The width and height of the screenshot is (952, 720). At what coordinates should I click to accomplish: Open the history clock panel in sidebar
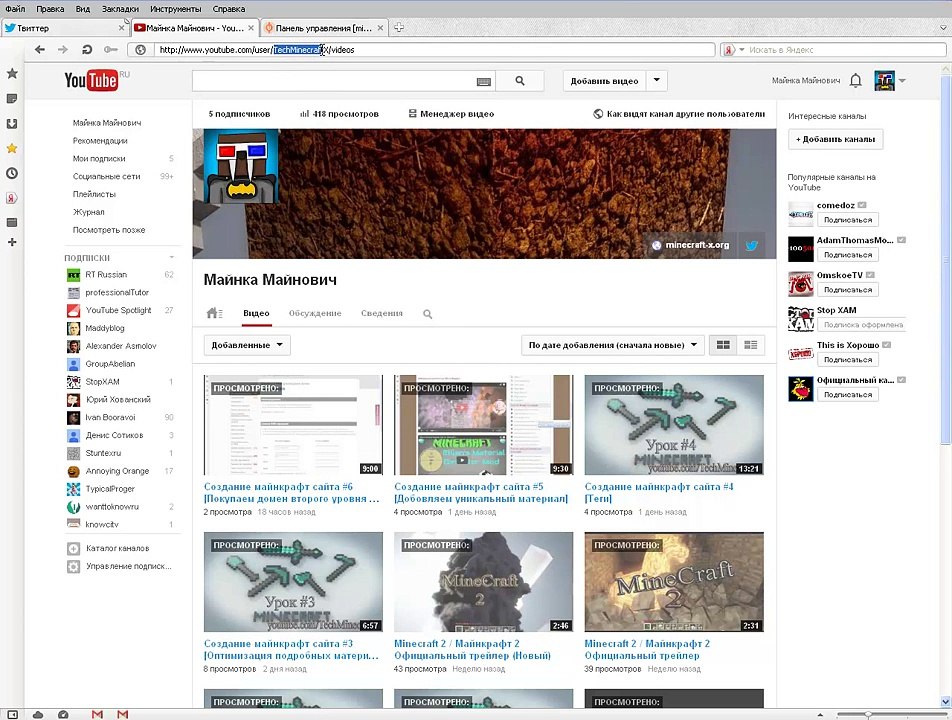12,173
